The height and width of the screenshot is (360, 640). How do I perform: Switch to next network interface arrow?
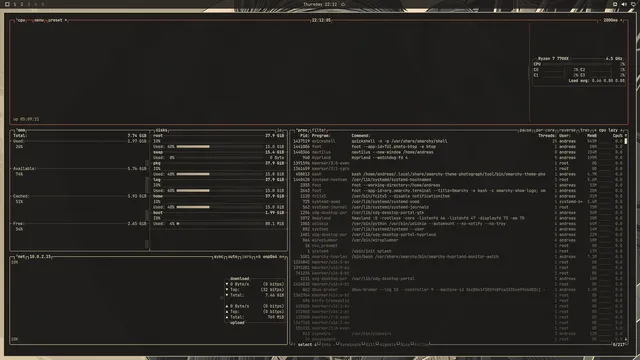pyautogui.click(x=282, y=257)
